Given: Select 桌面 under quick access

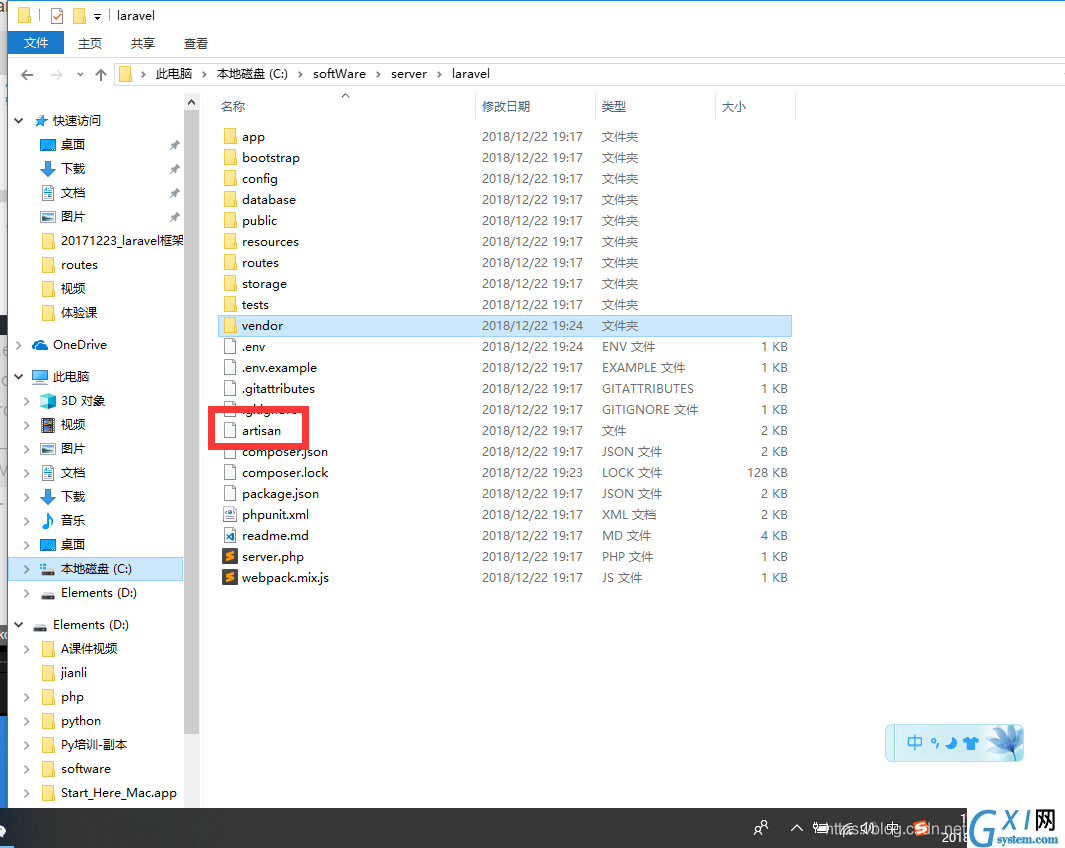Looking at the screenshot, I should click(x=73, y=145).
